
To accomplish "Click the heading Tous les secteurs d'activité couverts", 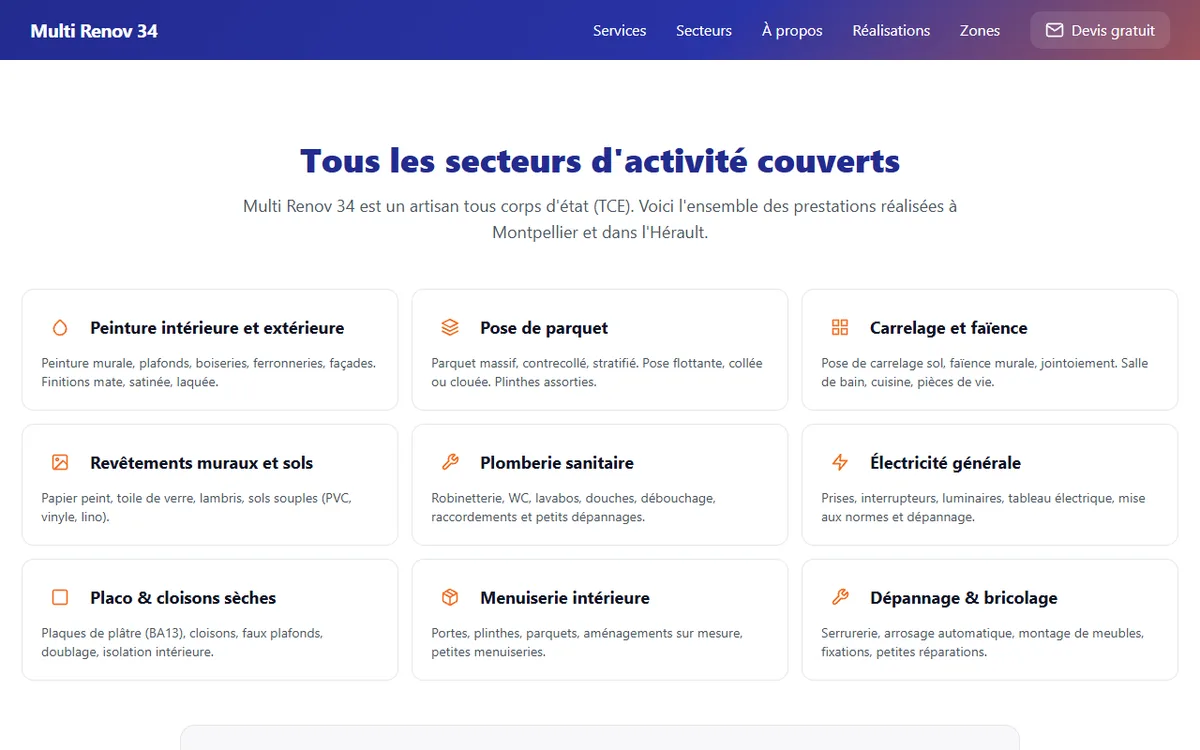I will pyautogui.click(x=600, y=160).
